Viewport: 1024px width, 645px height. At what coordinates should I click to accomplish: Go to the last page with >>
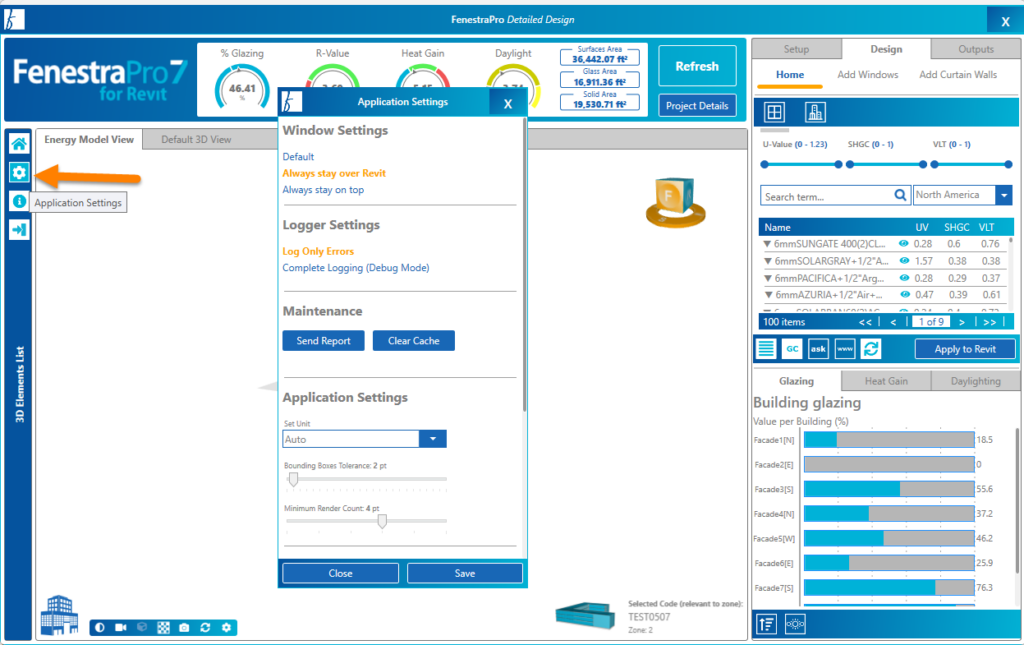click(x=989, y=322)
